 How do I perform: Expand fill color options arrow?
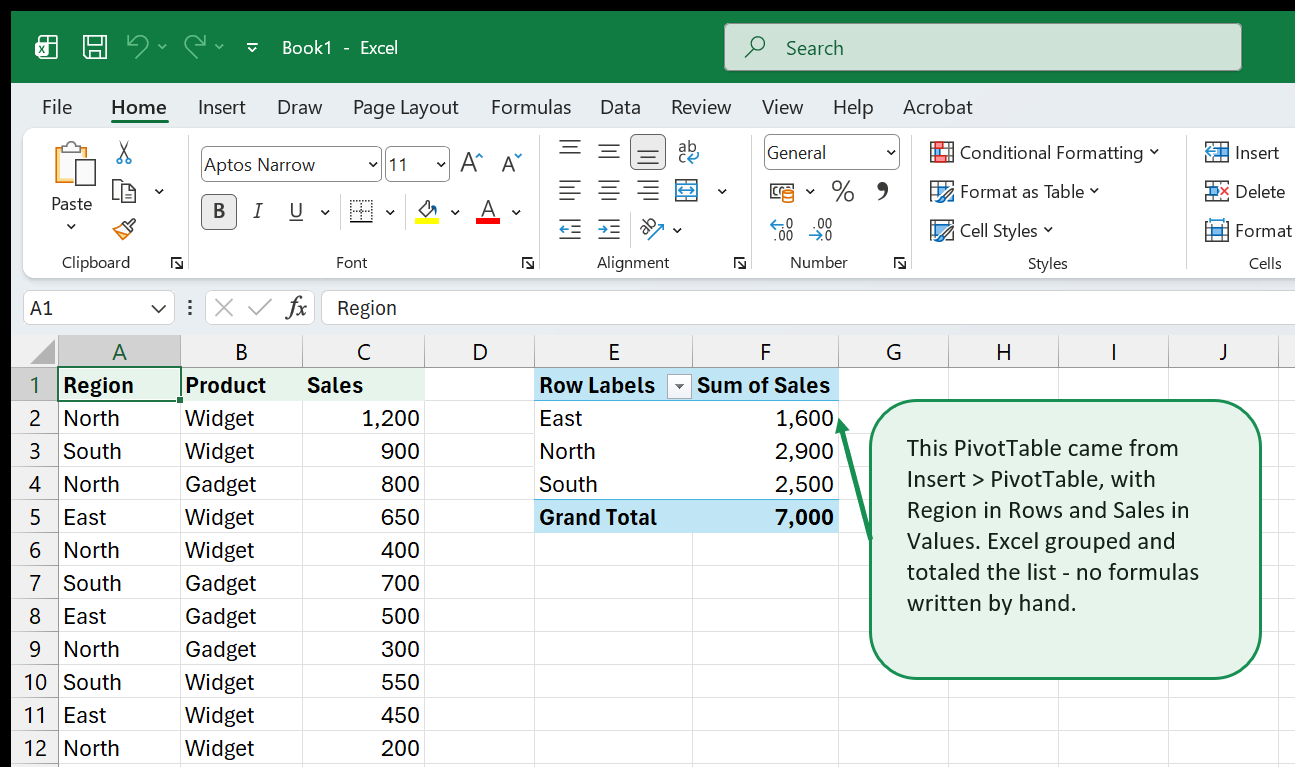coord(455,212)
